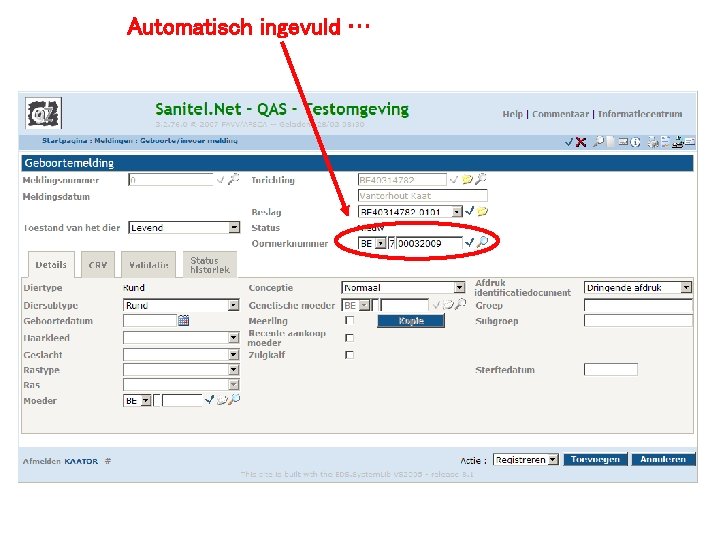Viewport: 720px width, 540px height.
Task: Open the folder icon next to Beslag
Action: tap(482, 211)
